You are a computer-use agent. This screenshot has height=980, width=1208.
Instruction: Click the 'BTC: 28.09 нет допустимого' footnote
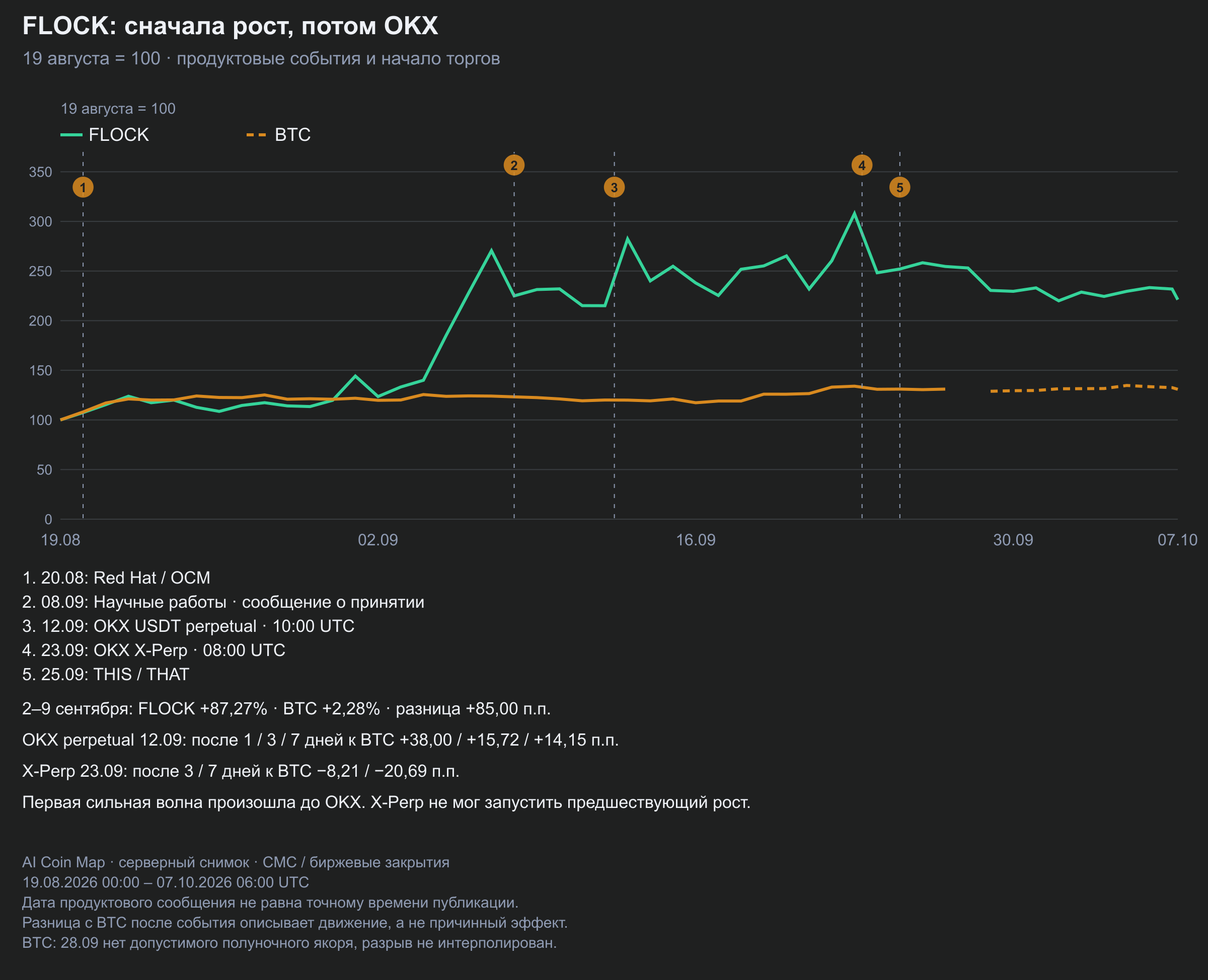[x=289, y=943]
